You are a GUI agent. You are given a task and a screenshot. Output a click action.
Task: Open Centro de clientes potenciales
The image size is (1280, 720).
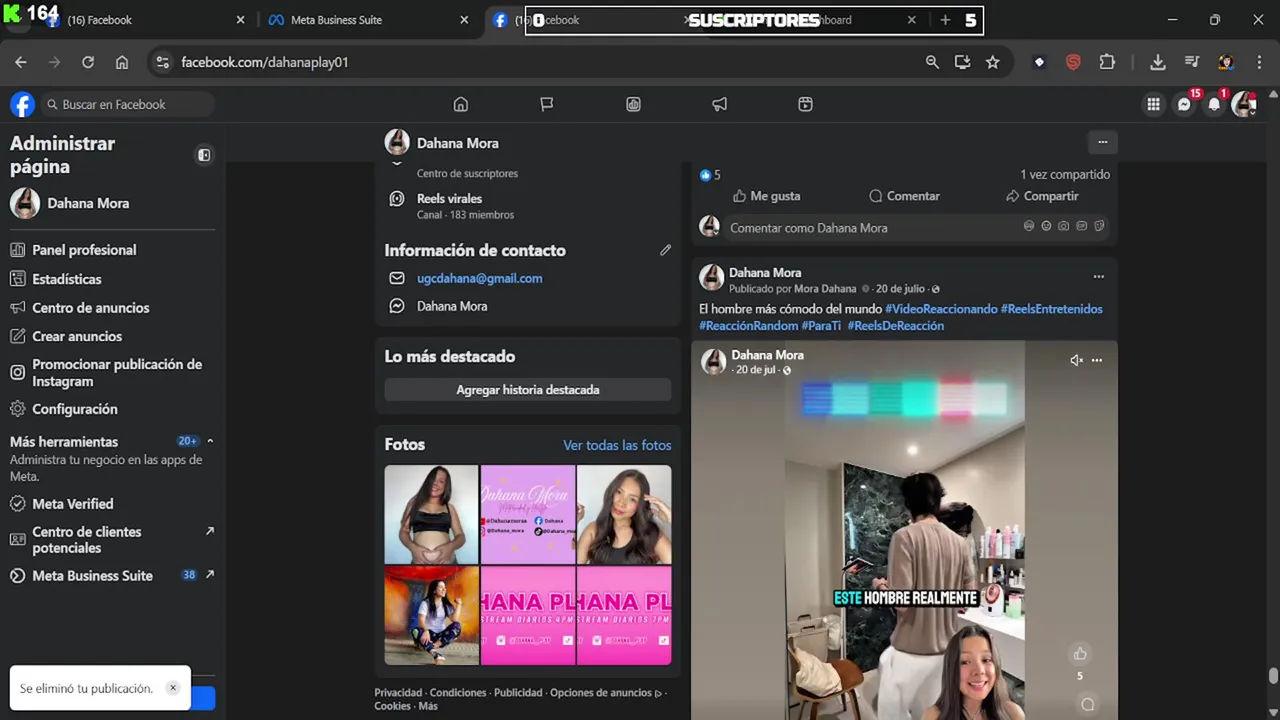112,540
